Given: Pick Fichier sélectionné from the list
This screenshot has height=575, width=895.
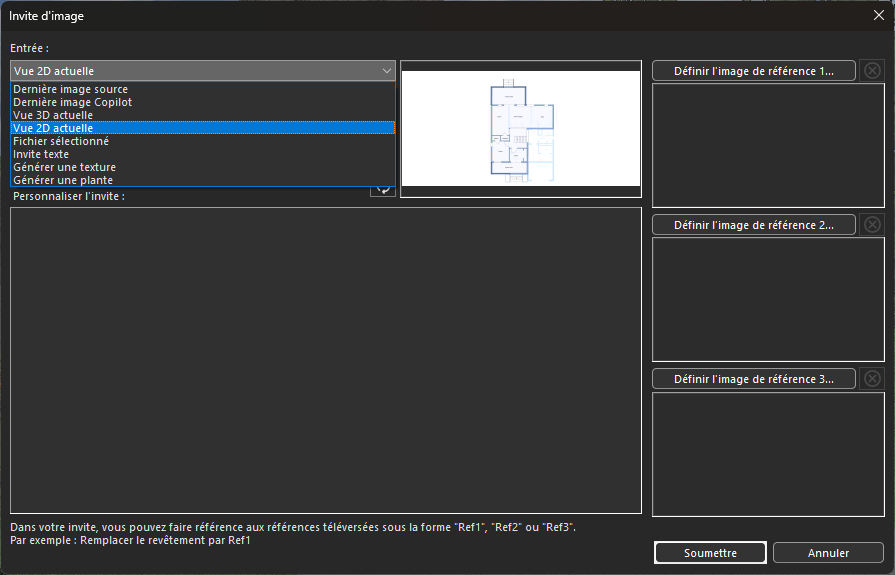Looking at the screenshot, I should coord(203,141).
